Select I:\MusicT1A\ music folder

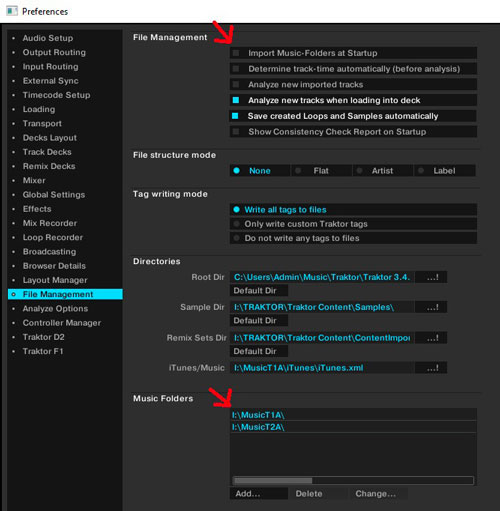tap(353, 415)
